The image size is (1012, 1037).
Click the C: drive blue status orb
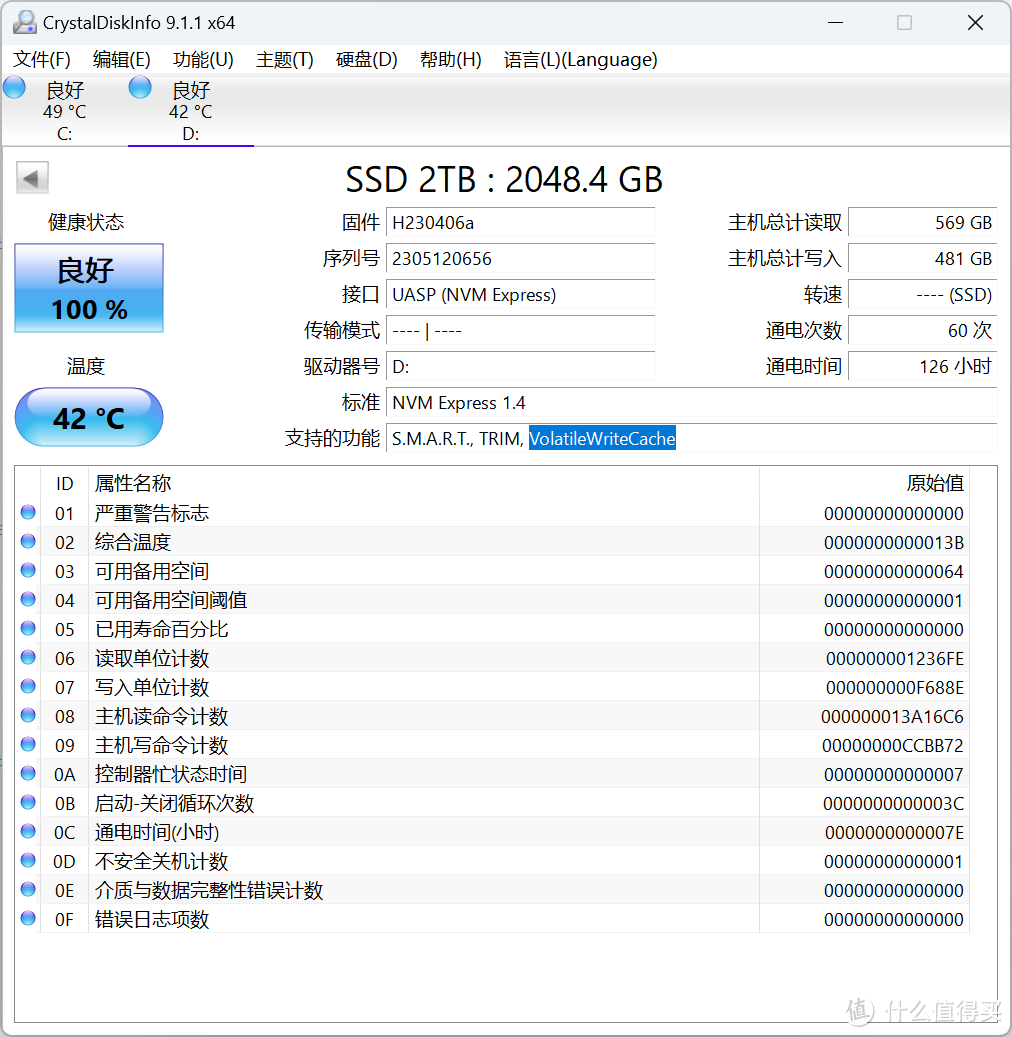click(x=14, y=88)
